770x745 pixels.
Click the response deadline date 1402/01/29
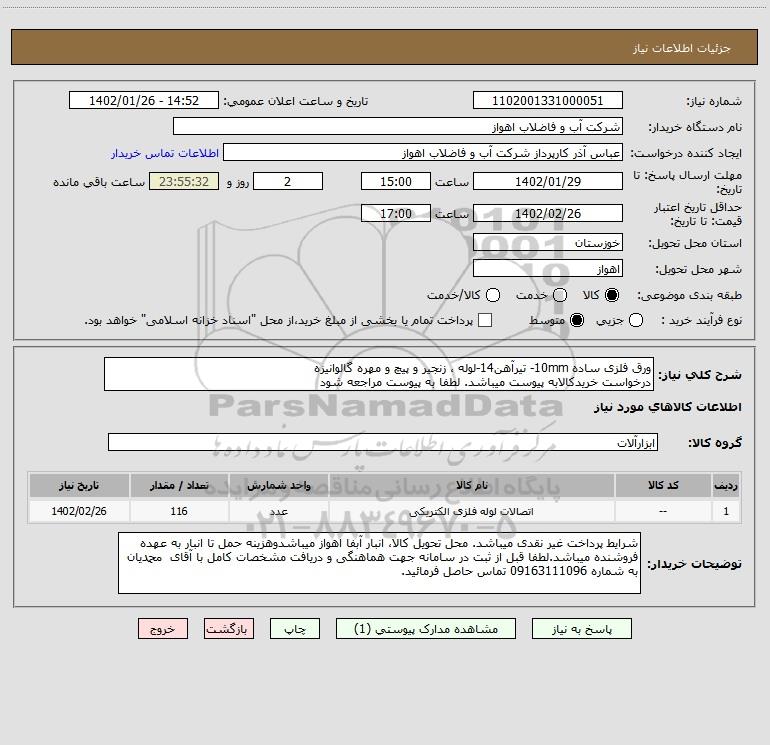coord(548,181)
